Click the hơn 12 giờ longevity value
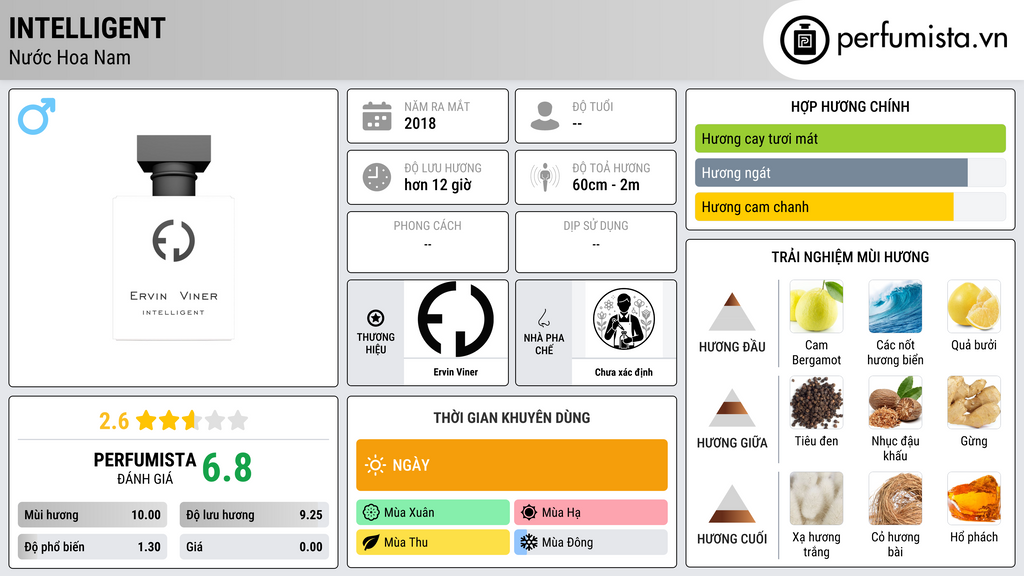 point(438,185)
